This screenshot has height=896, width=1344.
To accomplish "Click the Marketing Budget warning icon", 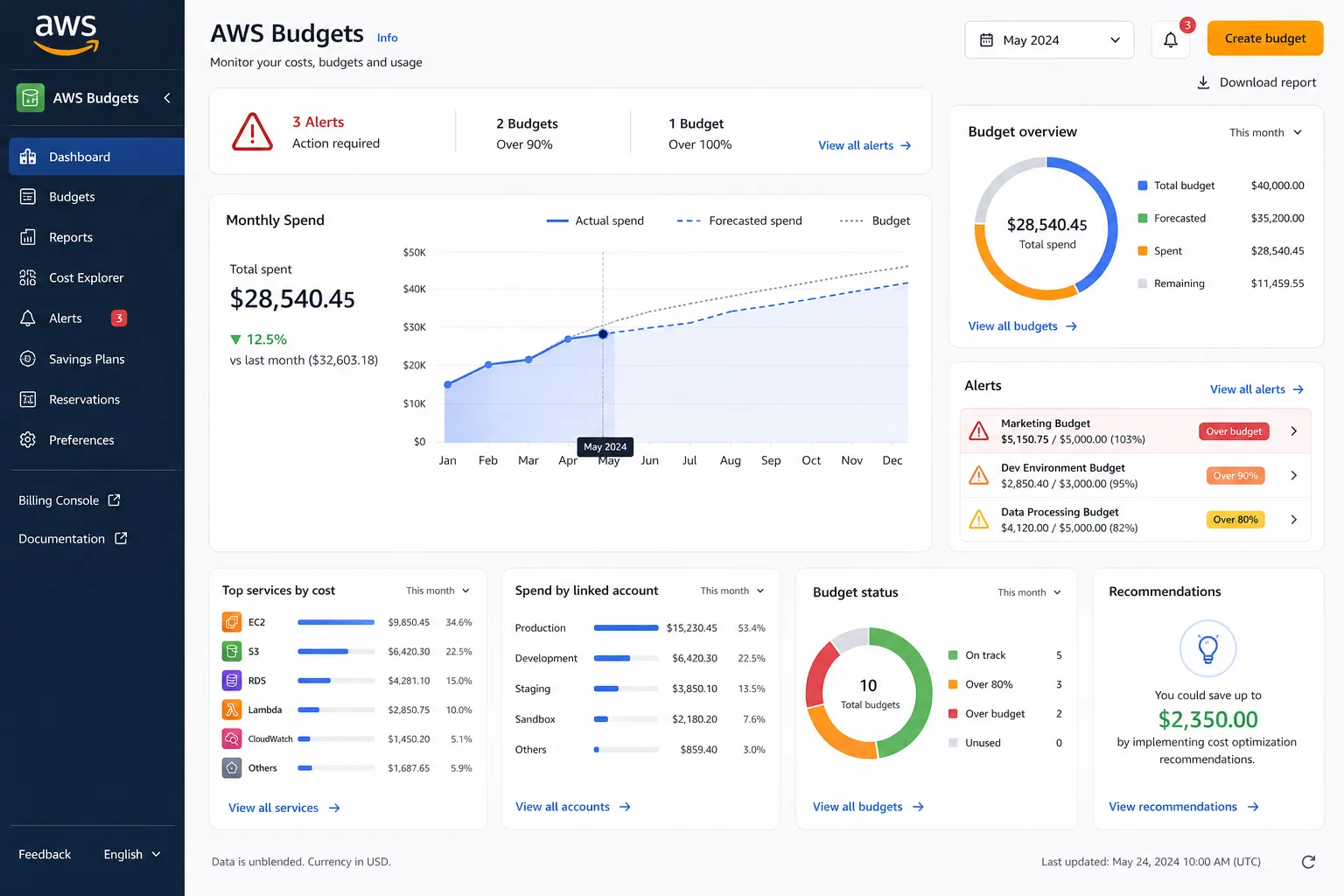I will [x=979, y=430].
